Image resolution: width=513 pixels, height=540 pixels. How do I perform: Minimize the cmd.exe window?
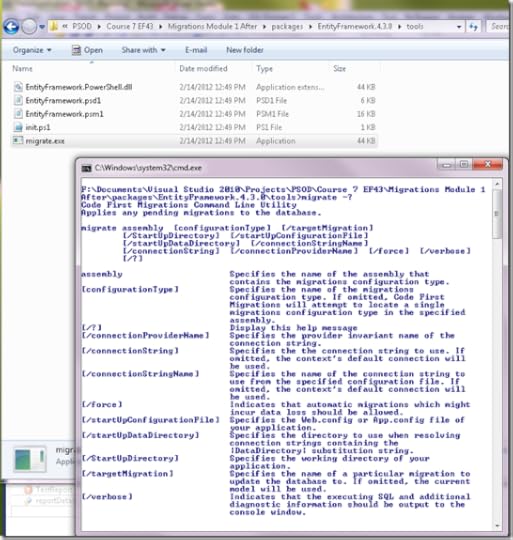[447, 165]
